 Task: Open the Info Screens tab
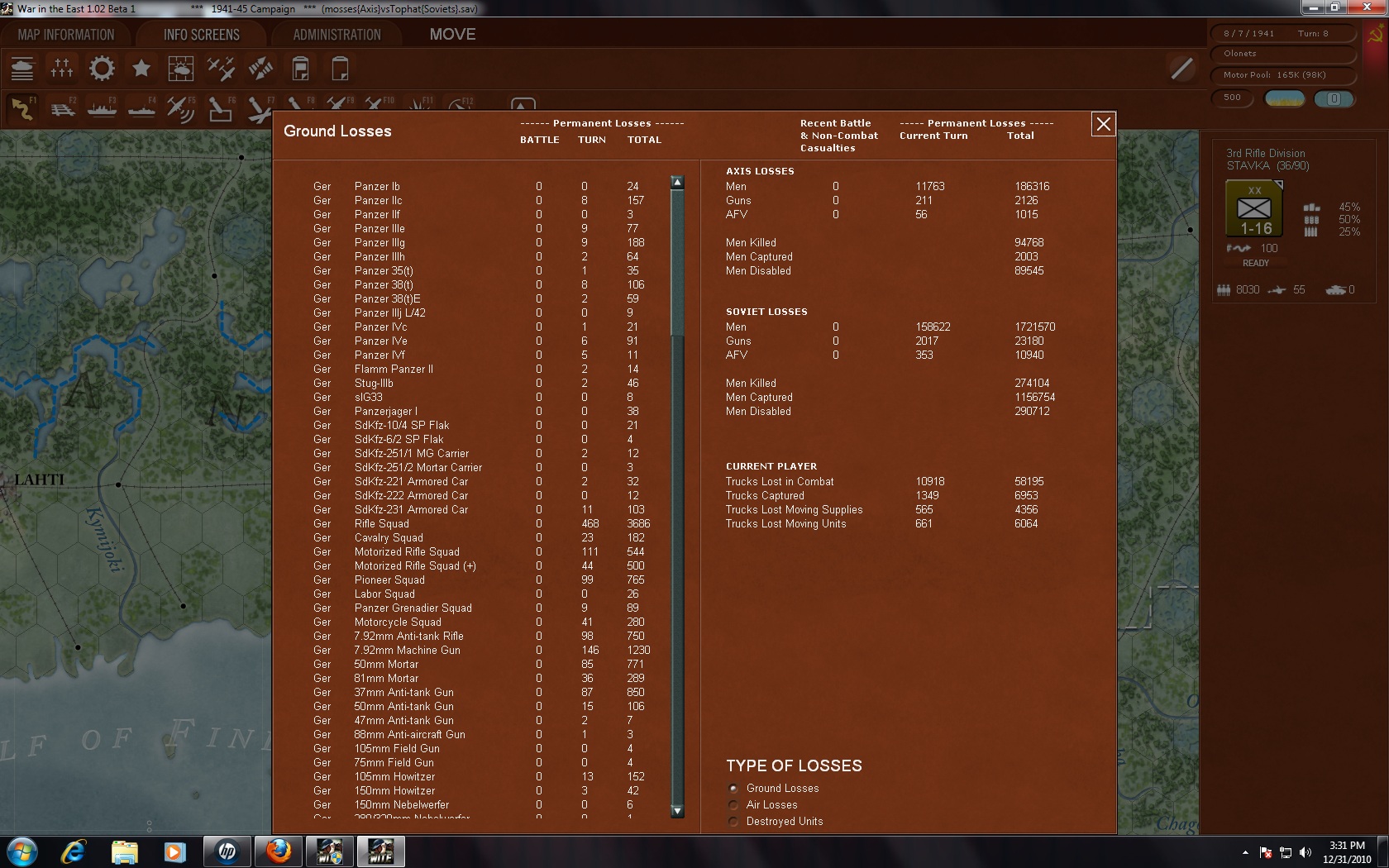[x=202, y=35]
